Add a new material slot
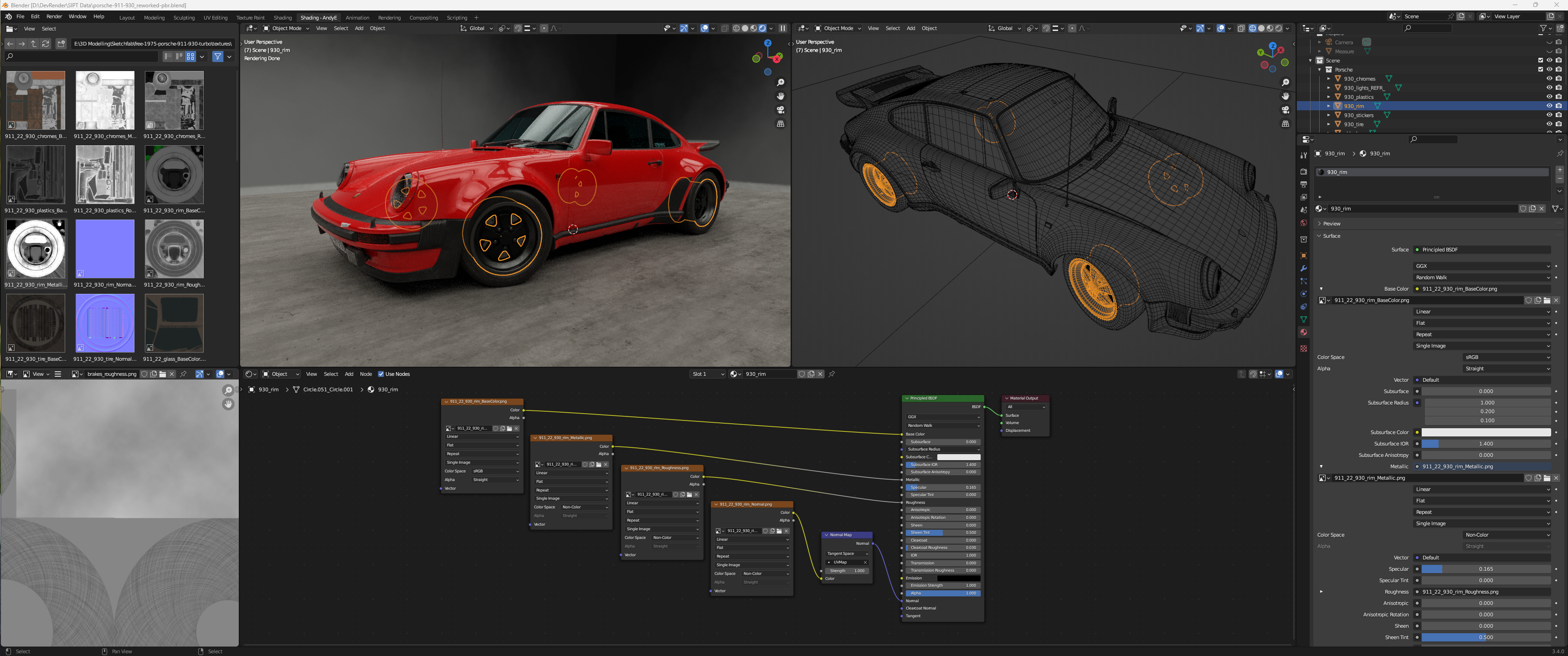 1559,170
